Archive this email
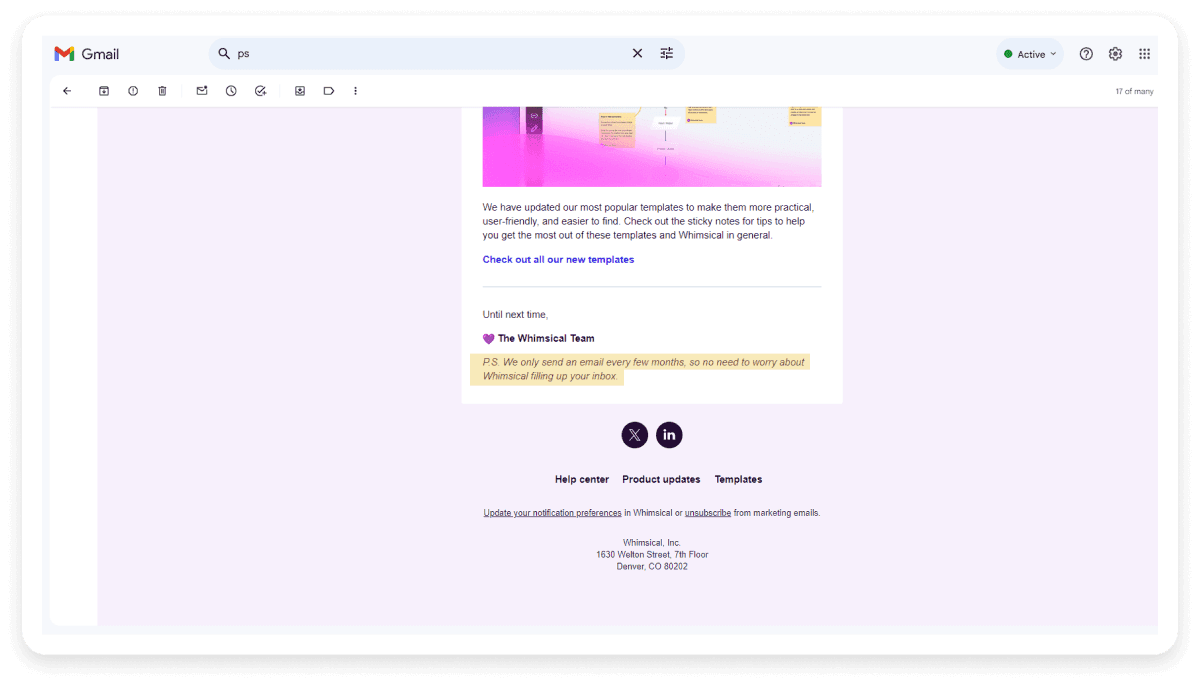The image size is (1200, 684). coord(104,91)
